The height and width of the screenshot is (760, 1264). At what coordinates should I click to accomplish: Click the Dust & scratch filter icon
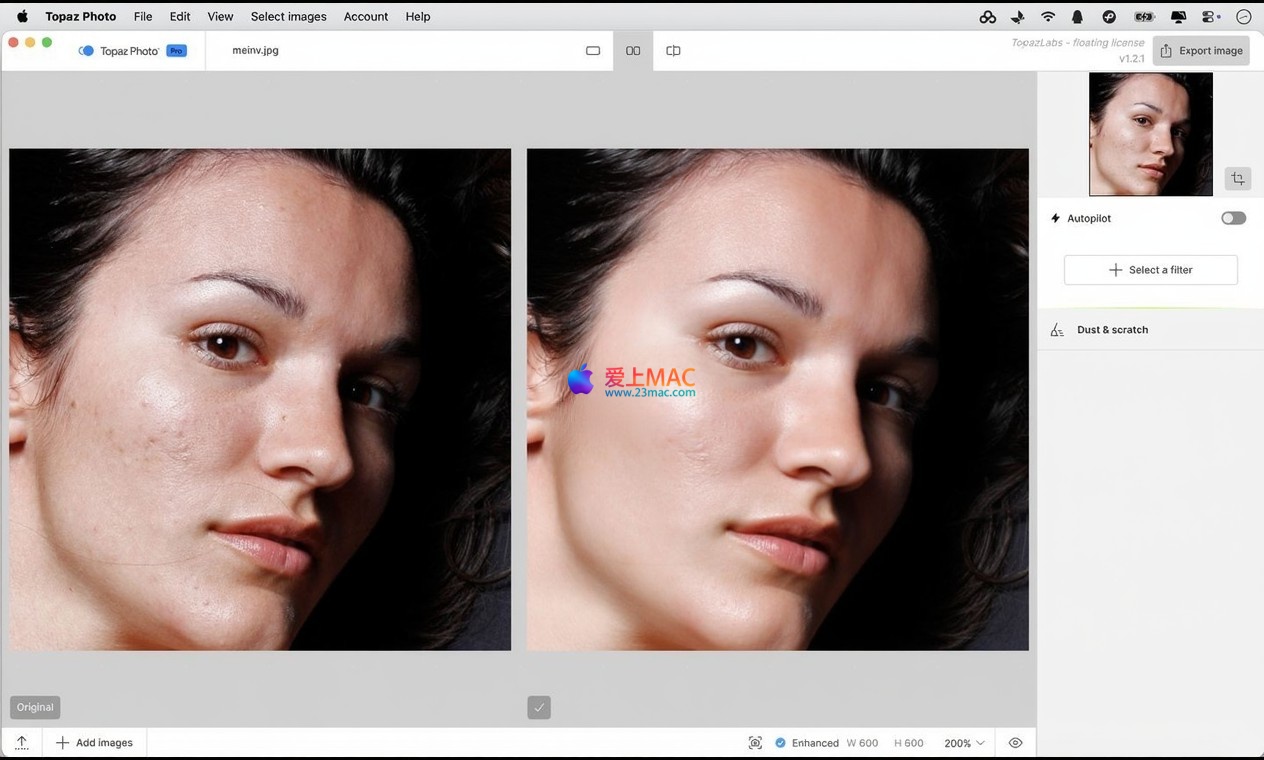tap(1057, 330)
